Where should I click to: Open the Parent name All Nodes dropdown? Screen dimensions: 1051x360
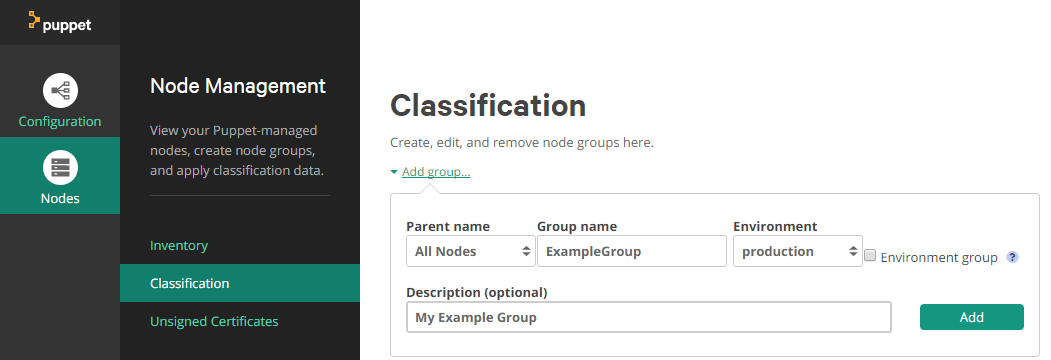pyautogui.click(x=471, y=251)
